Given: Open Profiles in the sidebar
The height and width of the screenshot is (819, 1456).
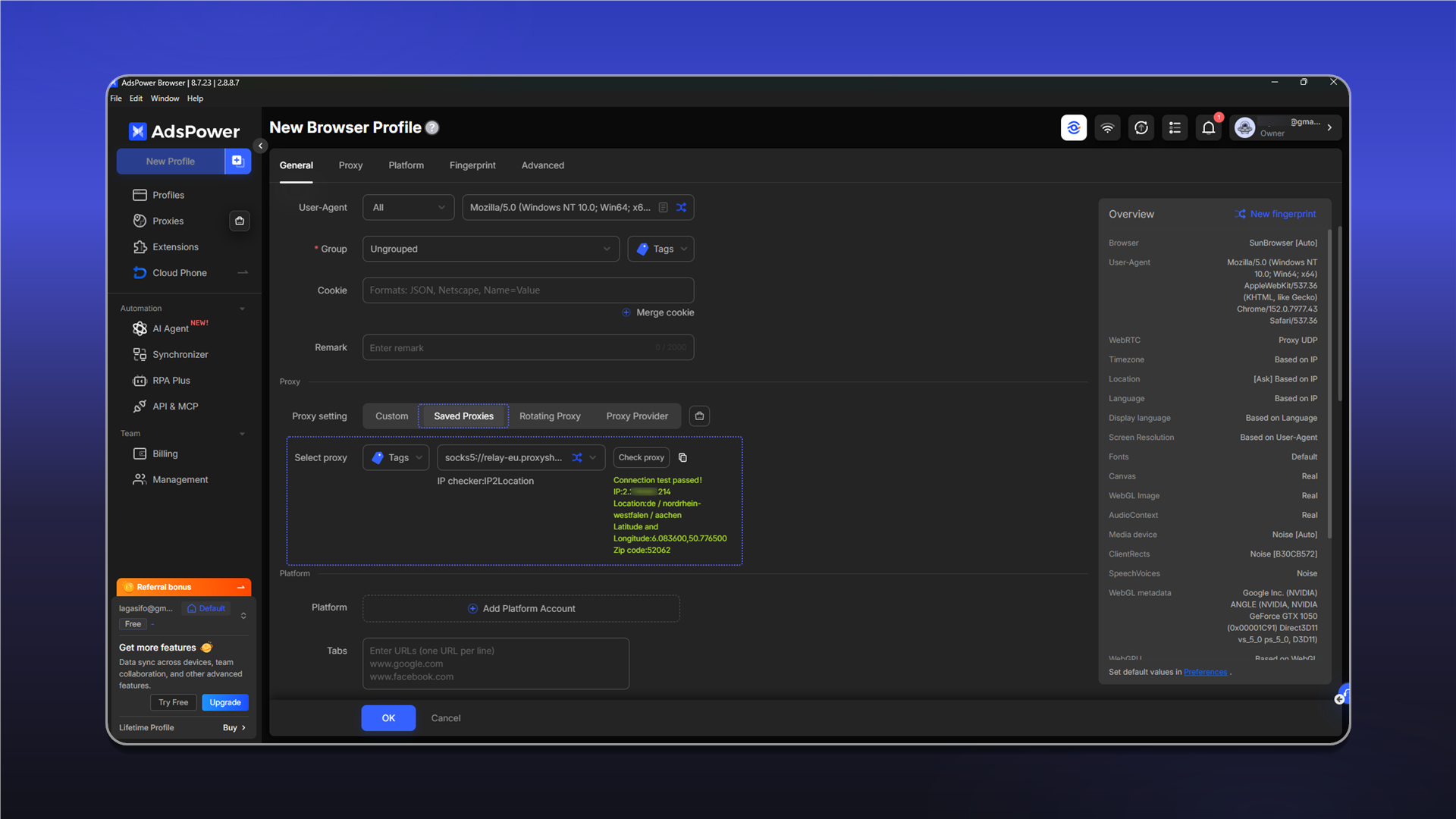Looking at the screenshot, I should [168, 195].
